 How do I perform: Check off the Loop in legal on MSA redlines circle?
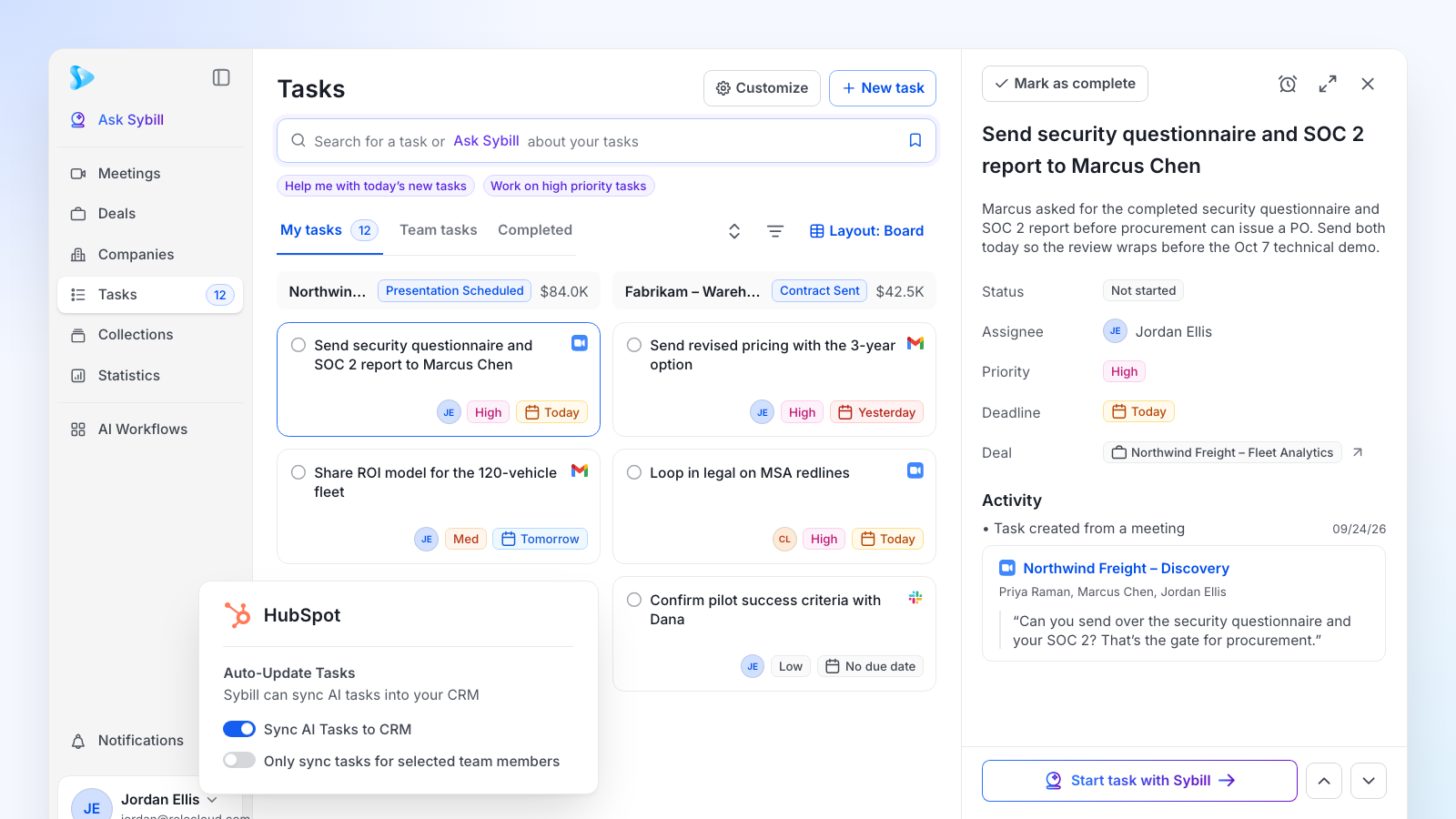point(634,472)
